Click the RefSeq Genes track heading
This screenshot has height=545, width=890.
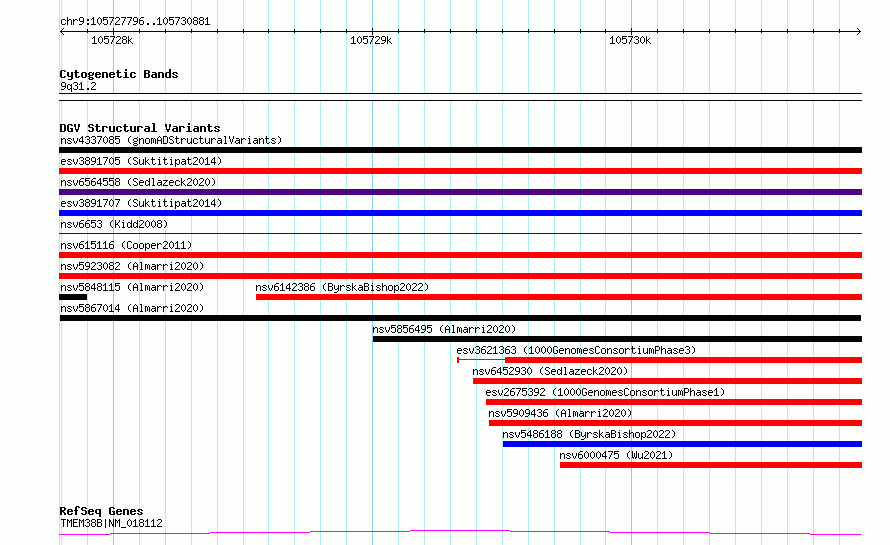101,512
